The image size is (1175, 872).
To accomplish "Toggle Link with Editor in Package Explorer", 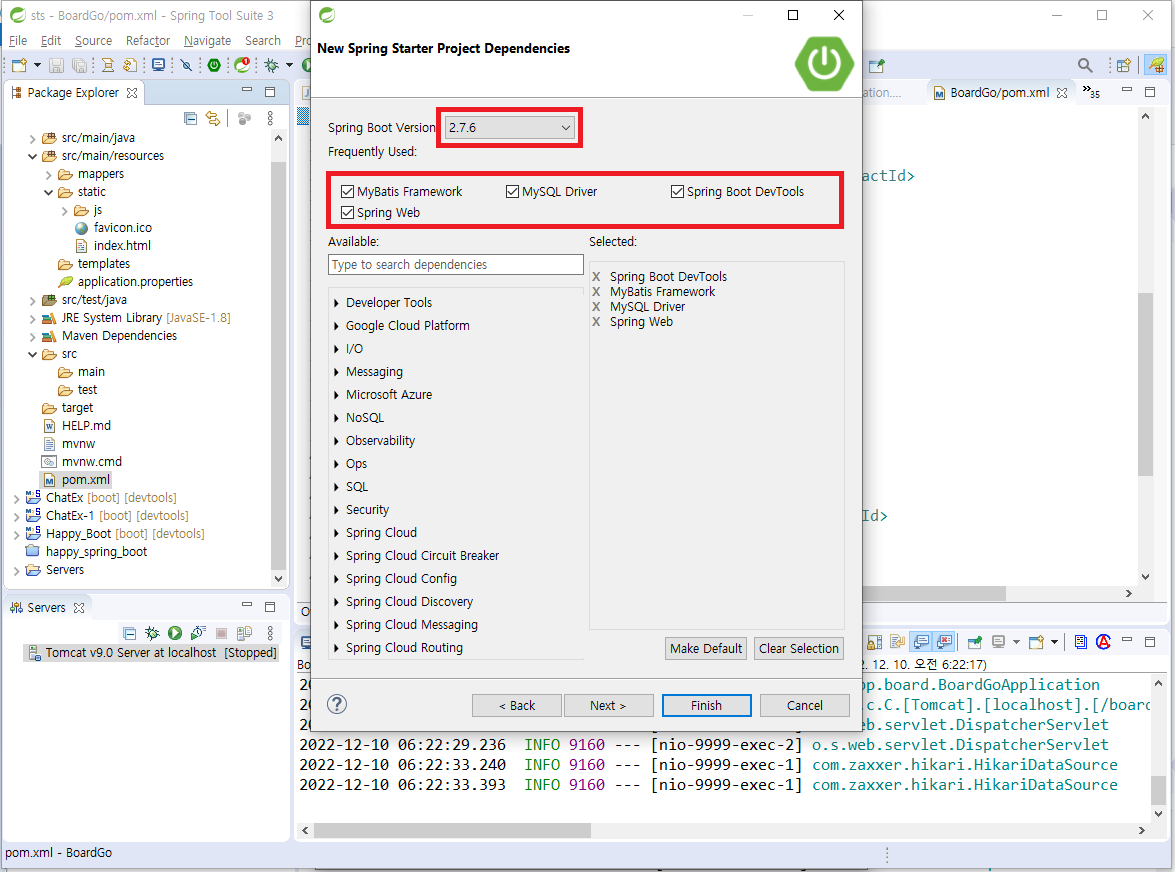I will click(214, 118).
